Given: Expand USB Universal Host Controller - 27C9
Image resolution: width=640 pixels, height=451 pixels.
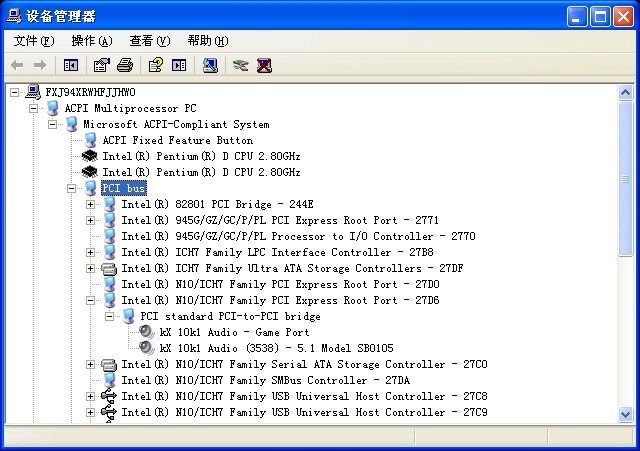Looking at the screenshot, I should coord(91,412).
